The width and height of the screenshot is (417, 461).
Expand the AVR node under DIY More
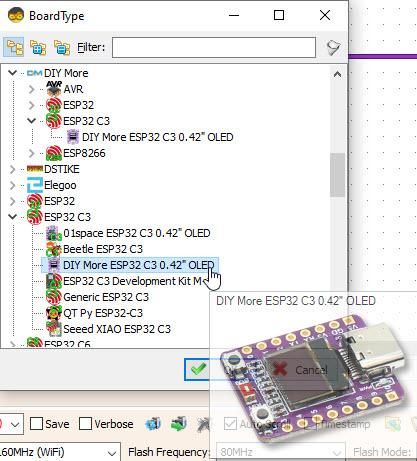pyautogui.click(x=31, y=89)
